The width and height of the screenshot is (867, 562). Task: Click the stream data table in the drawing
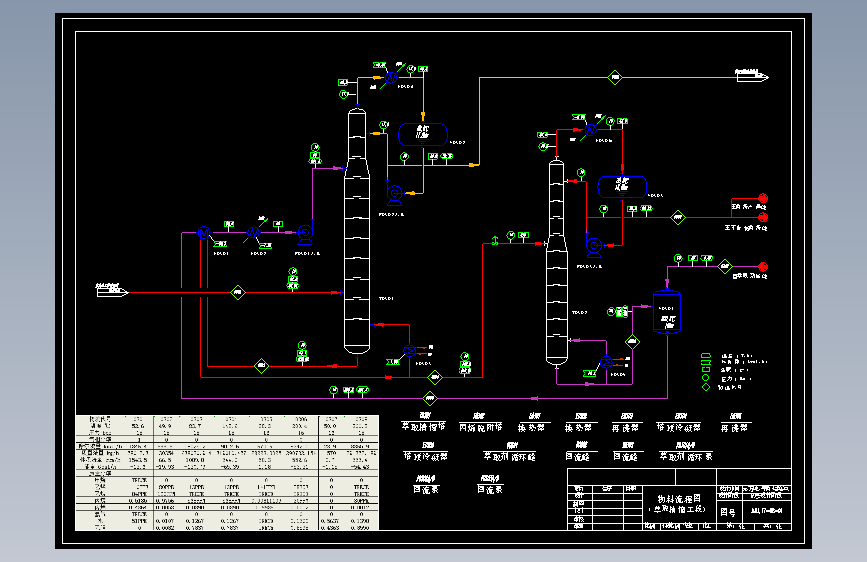227,472
